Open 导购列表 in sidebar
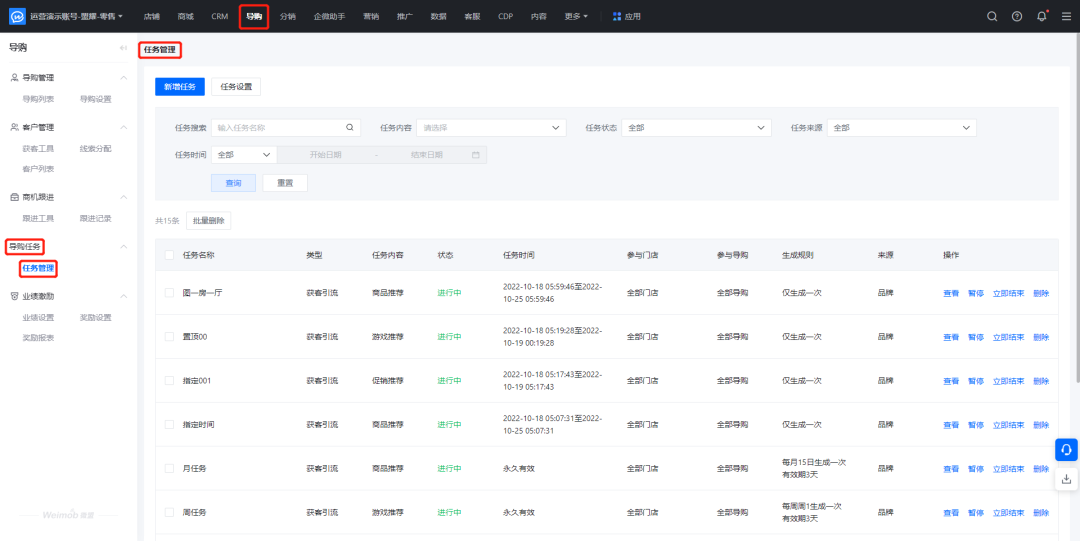Viewport: 1080px width, 541px height. coord(39,99)
